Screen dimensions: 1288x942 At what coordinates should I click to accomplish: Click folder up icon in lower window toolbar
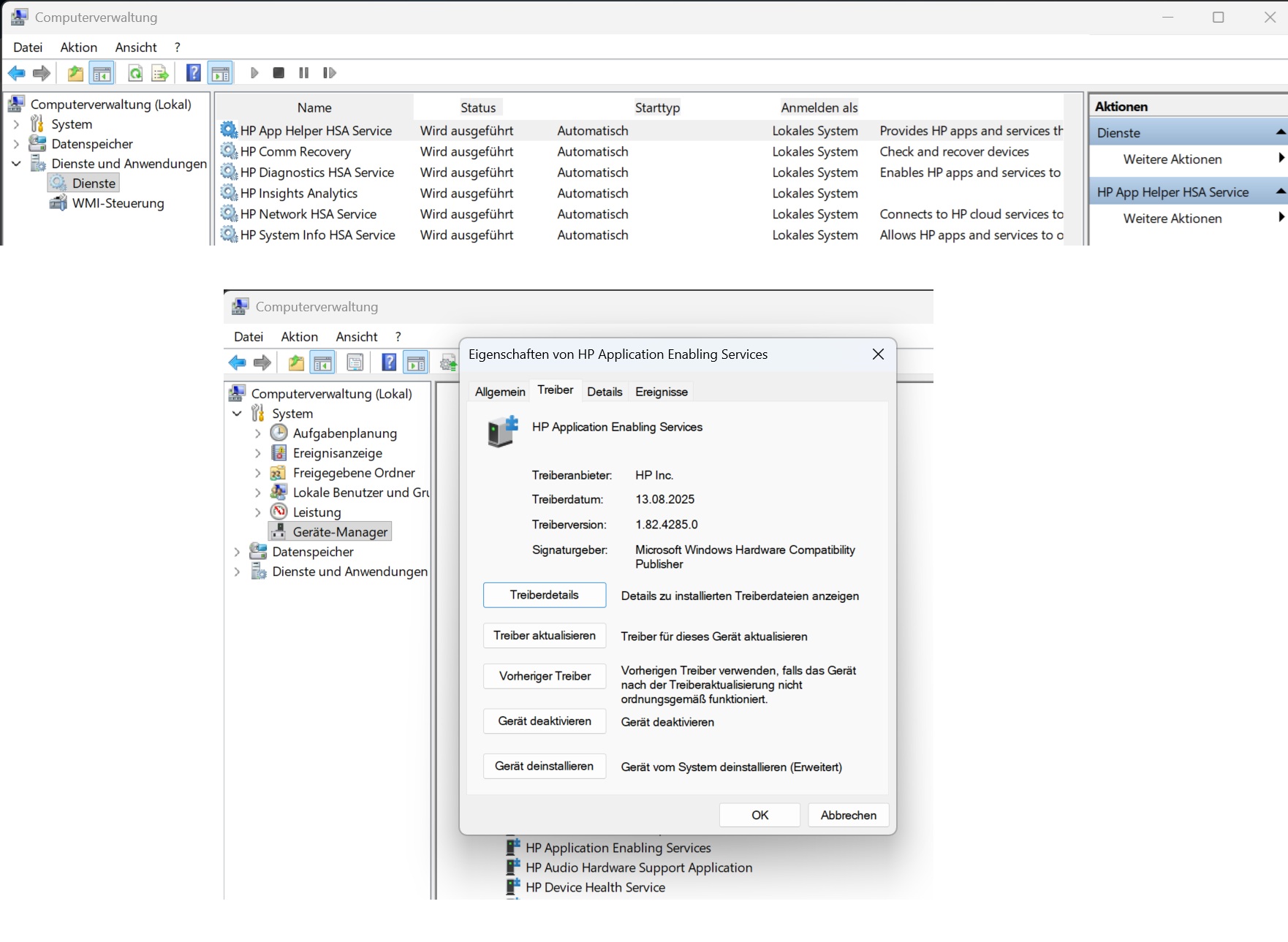tap(295, 362)
